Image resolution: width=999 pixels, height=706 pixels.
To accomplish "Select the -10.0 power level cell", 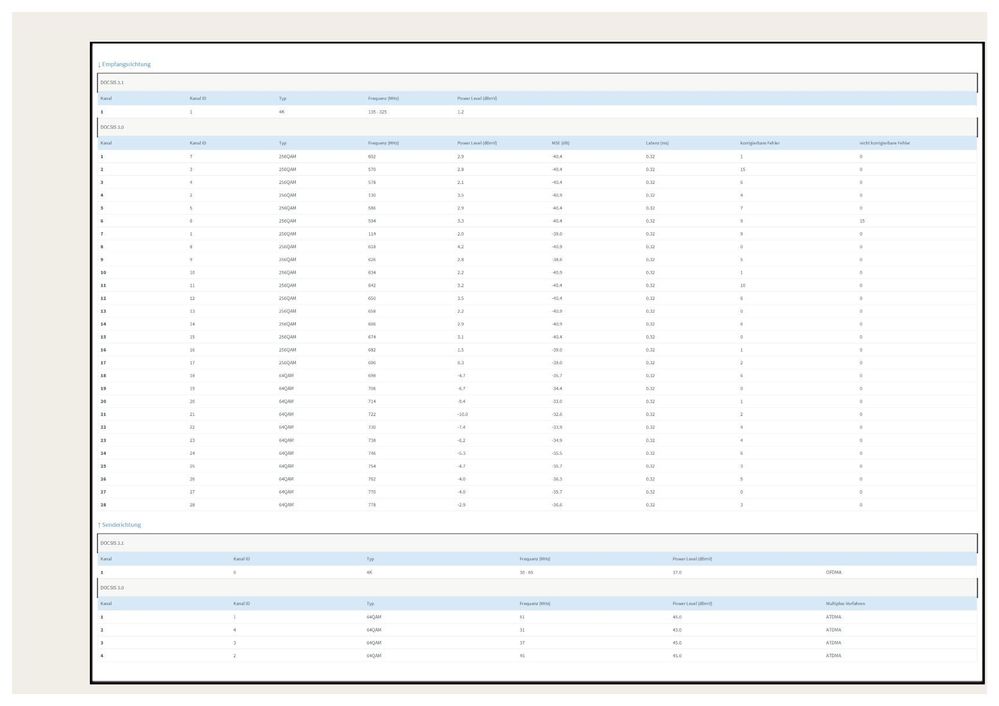I will [x=463, y=415].
